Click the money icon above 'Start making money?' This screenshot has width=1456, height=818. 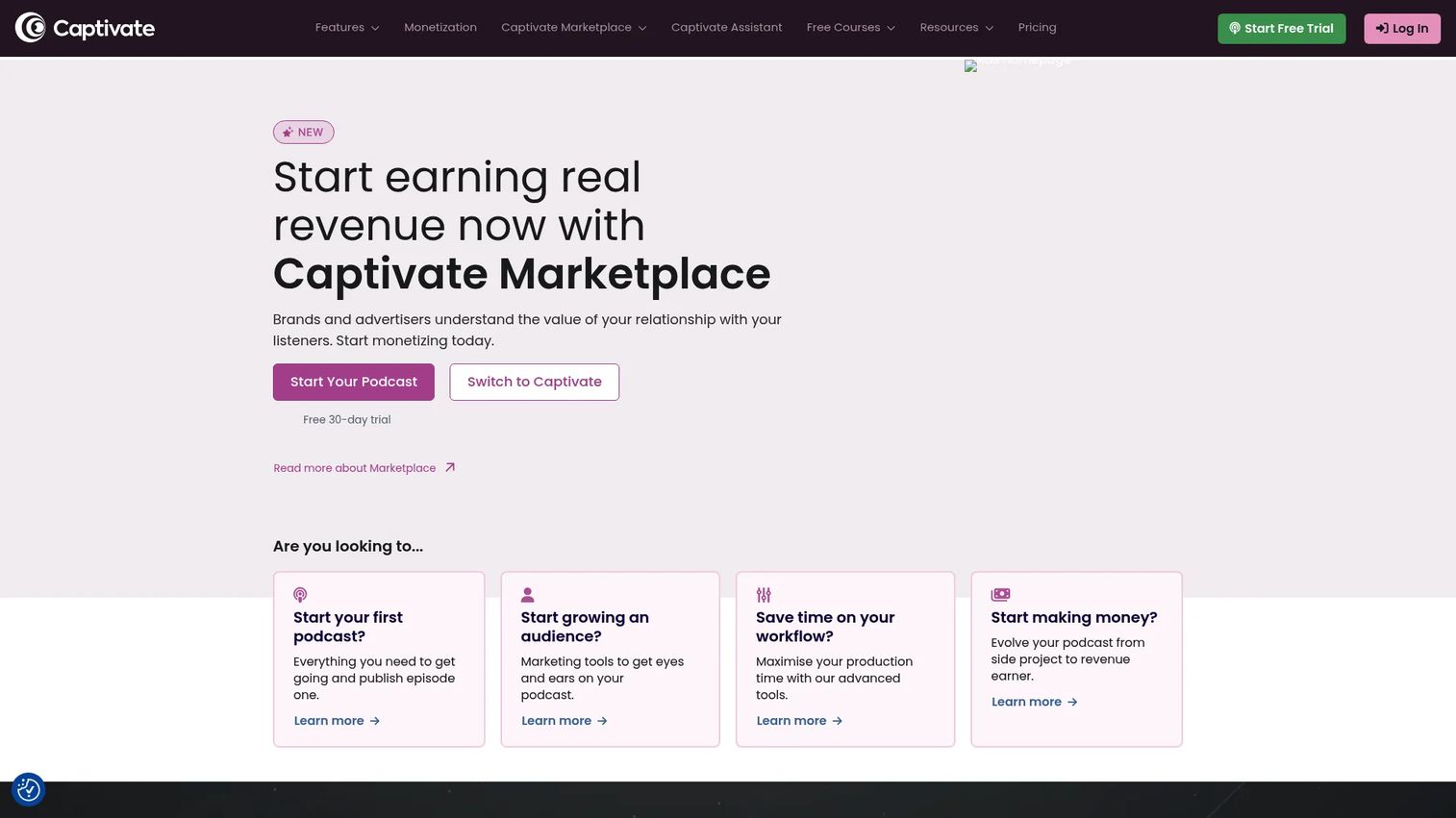click(x=1000, y=595)
